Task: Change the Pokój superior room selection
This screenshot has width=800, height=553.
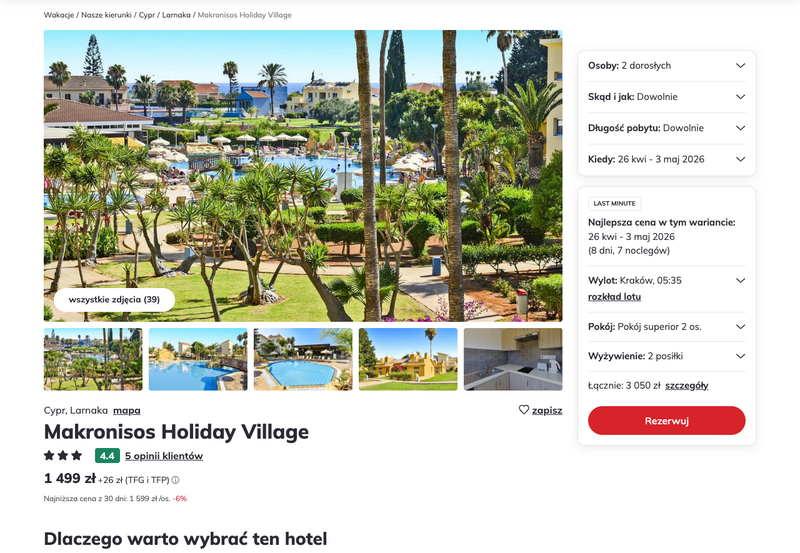Action: pyautogui.click(x=666, y=326)
